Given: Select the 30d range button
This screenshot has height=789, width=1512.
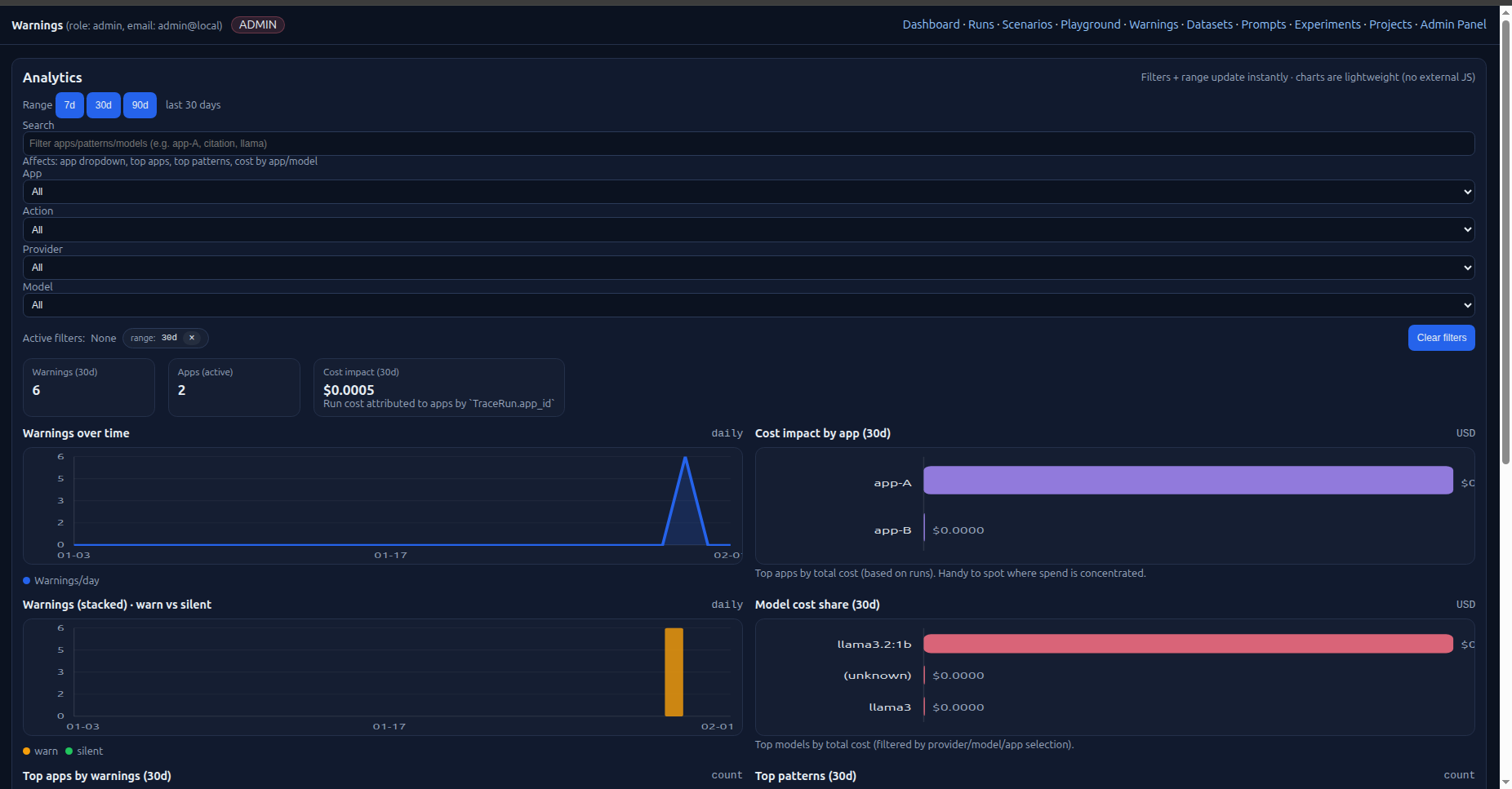Looking at the screenshot, I should tap(104, 105).
